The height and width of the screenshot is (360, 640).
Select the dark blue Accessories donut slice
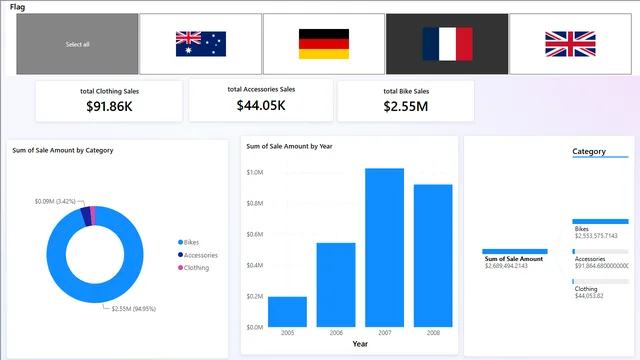tap(86, 217)
